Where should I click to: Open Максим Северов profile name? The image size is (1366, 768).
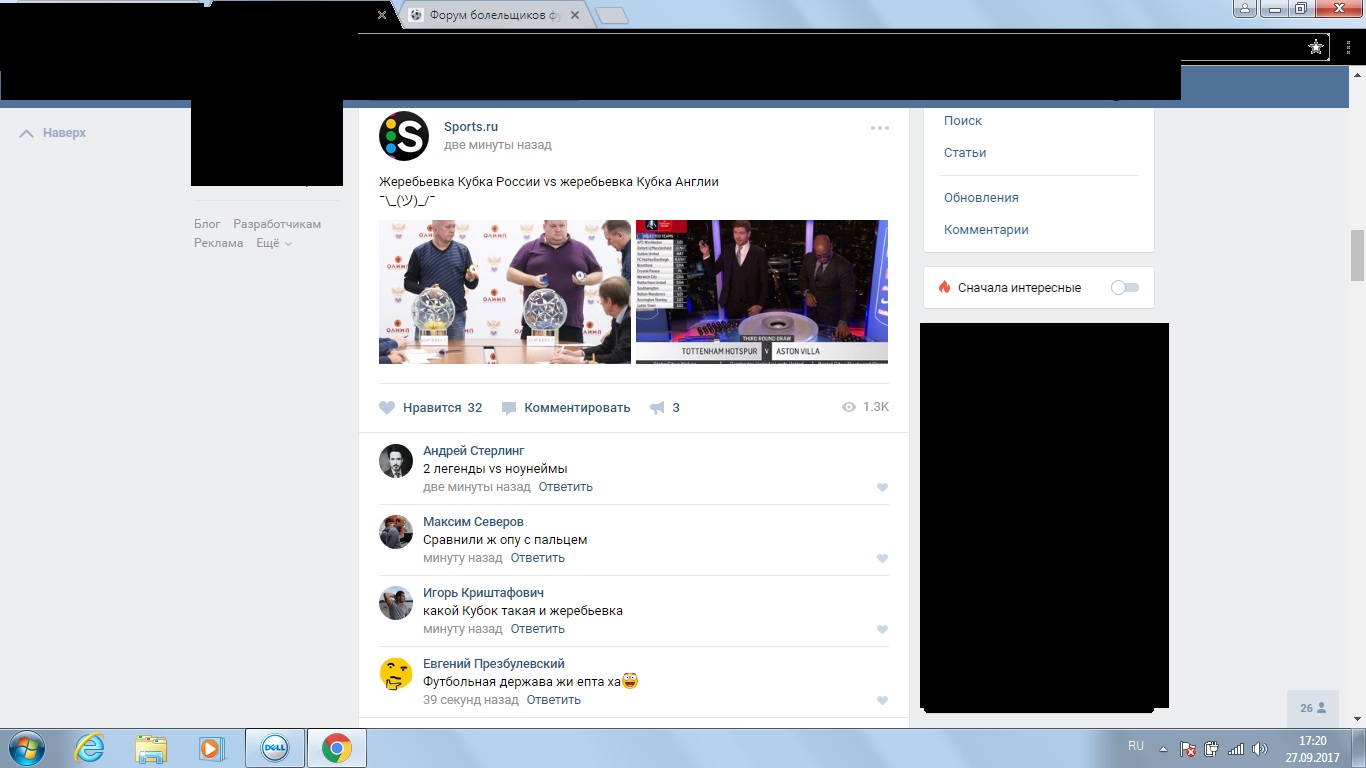473,522
